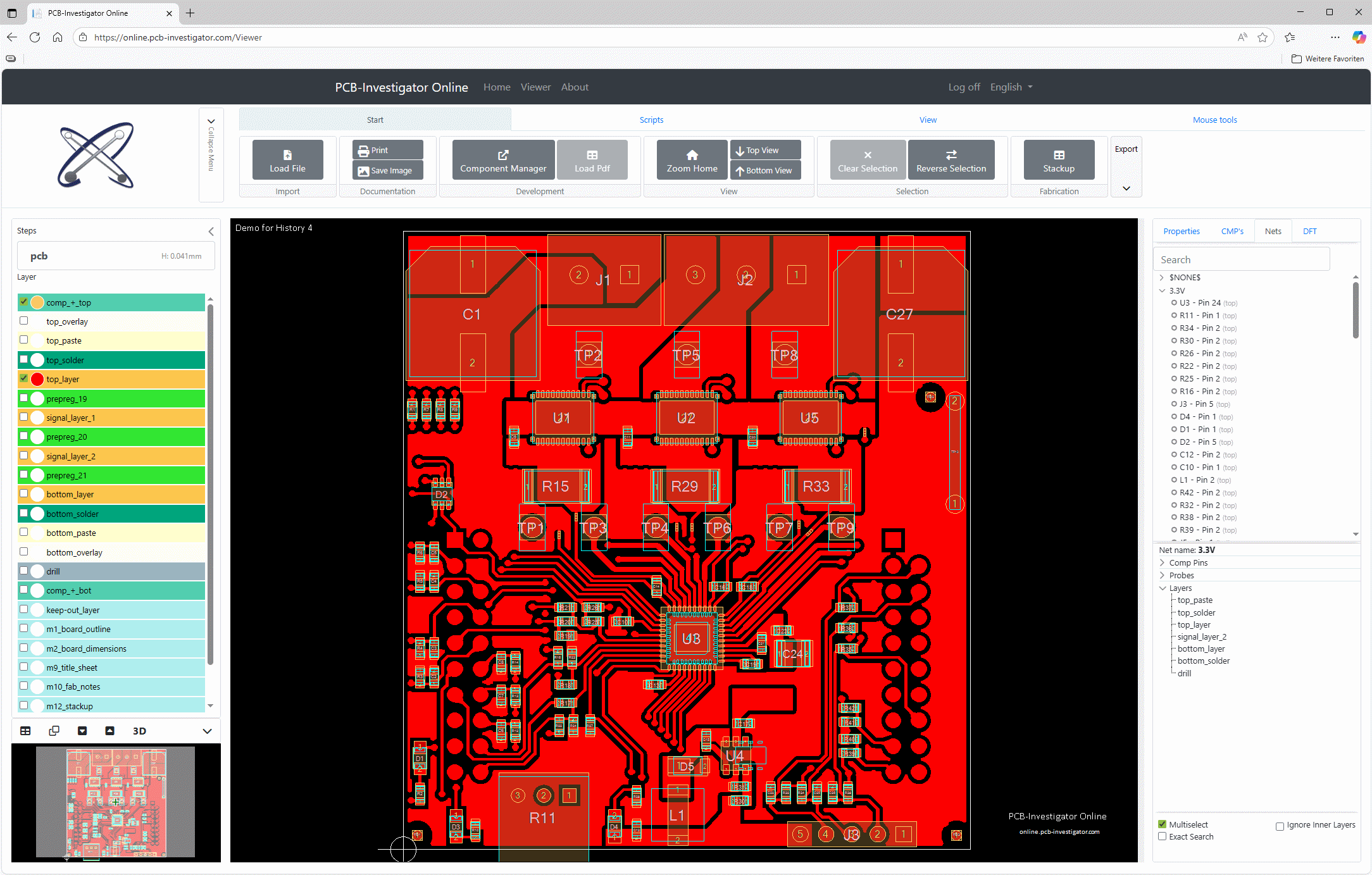Hide the top_layer by unchecking it
Viewport: 1372px width, 875px height.
[24, 378]
